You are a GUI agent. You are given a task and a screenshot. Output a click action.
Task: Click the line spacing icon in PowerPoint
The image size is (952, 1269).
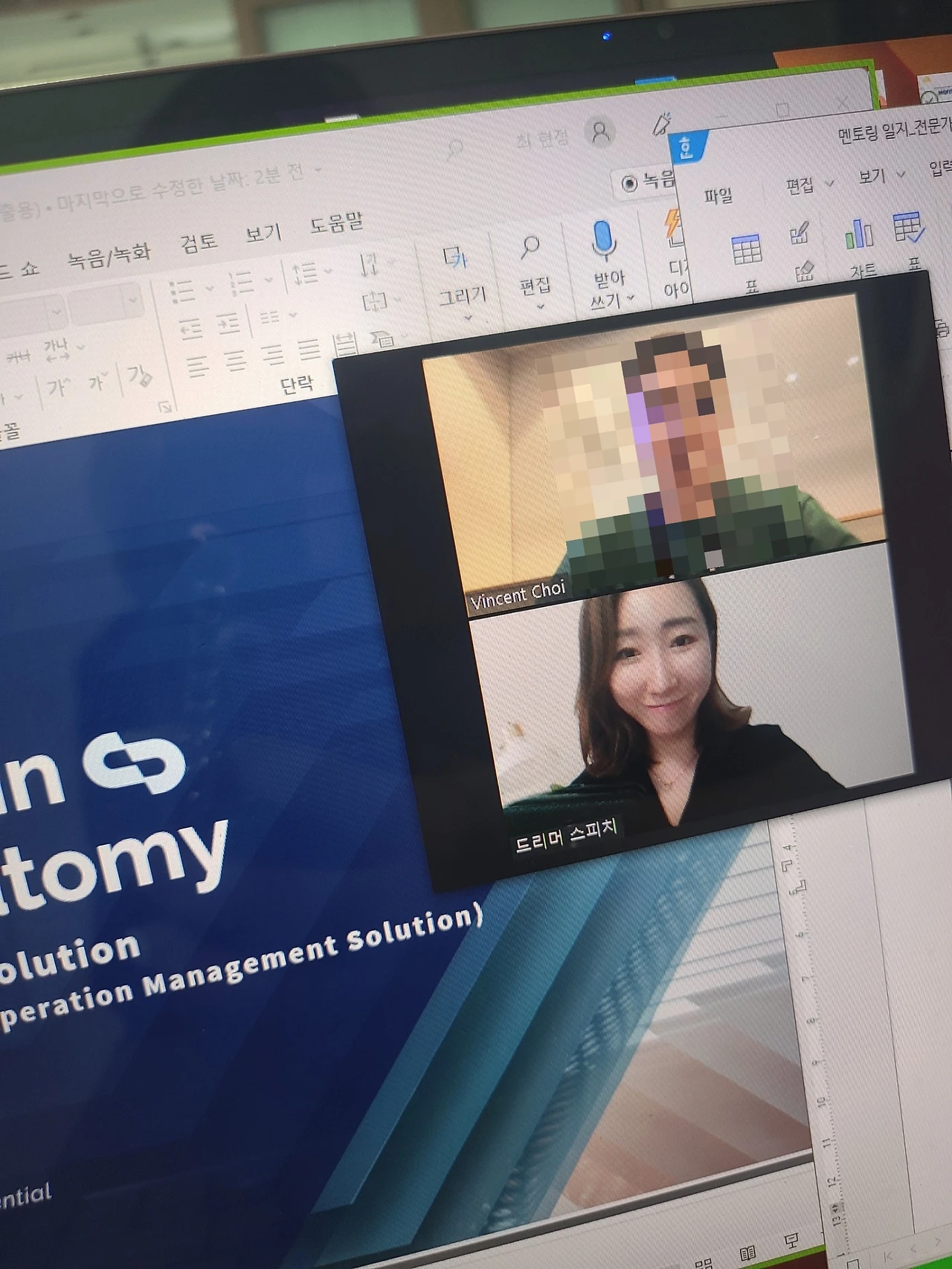(305, 273)
